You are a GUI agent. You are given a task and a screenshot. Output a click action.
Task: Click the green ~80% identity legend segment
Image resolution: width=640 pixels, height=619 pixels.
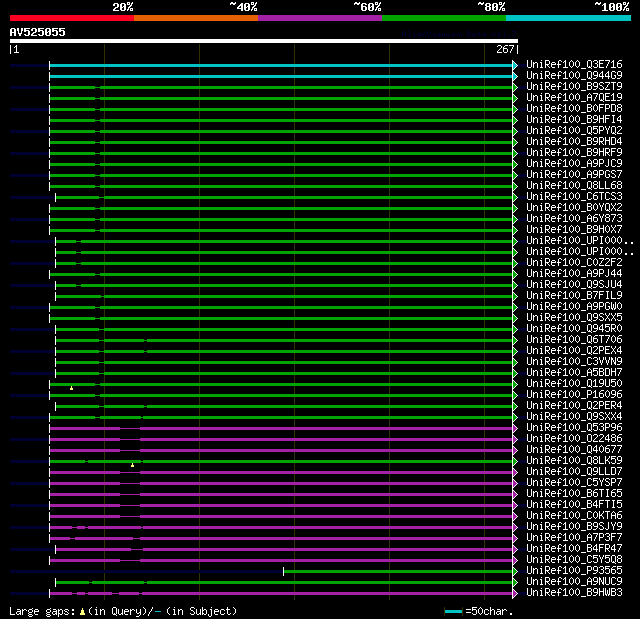point(444,18)
